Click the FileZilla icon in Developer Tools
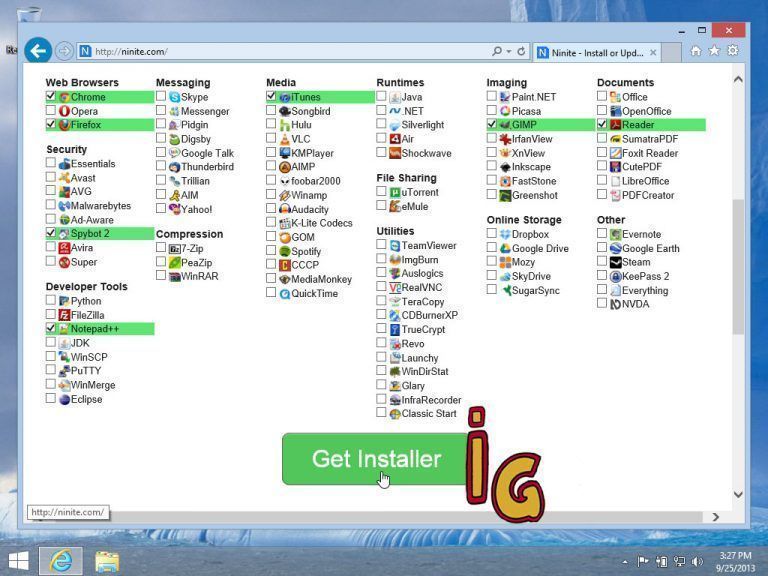This screenshot has width=768, height=576. (64, 315)
